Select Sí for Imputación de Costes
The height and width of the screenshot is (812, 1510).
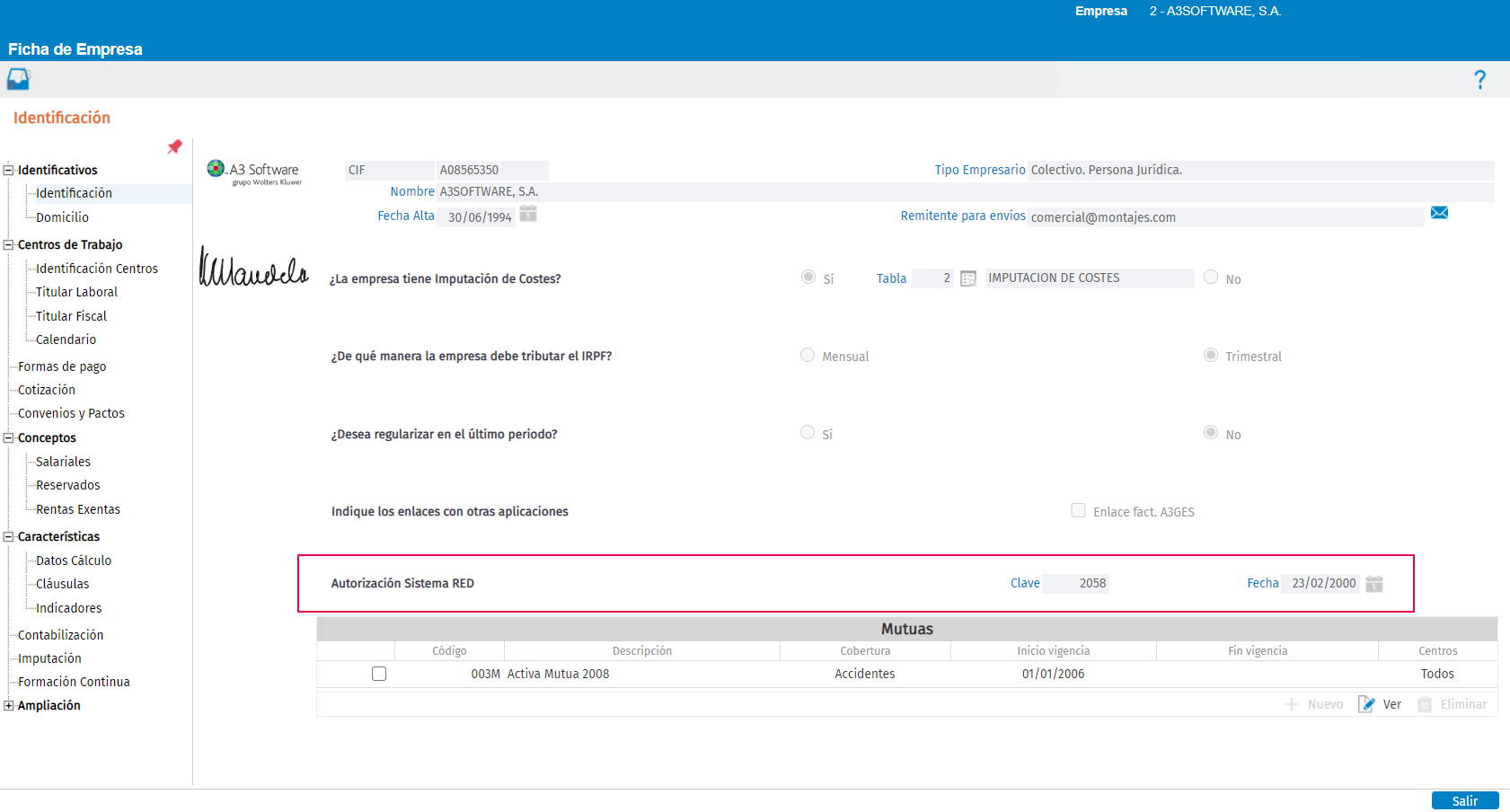click(808, 278)
